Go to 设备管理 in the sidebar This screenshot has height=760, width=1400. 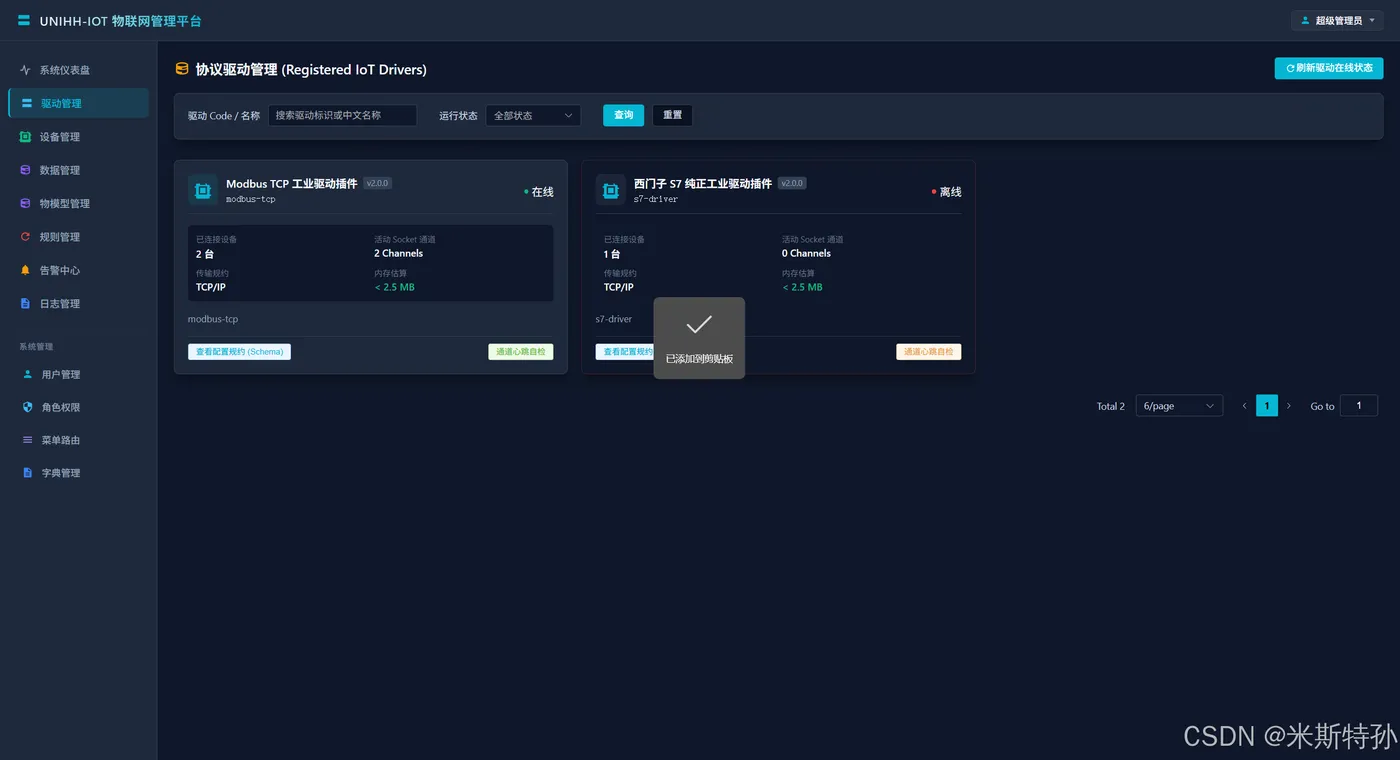point(78,137)
